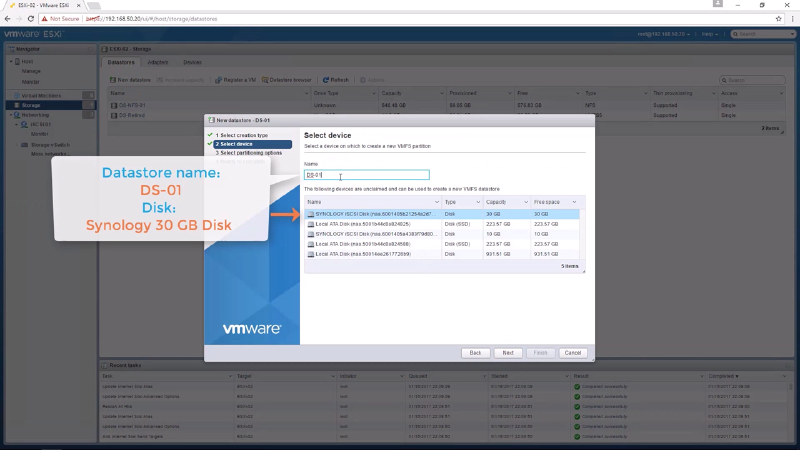Image resolution: width=800 pixels, height=450 pixels.
Task: Reload the page with browser refresh icon
Action: tap(31, 19)
